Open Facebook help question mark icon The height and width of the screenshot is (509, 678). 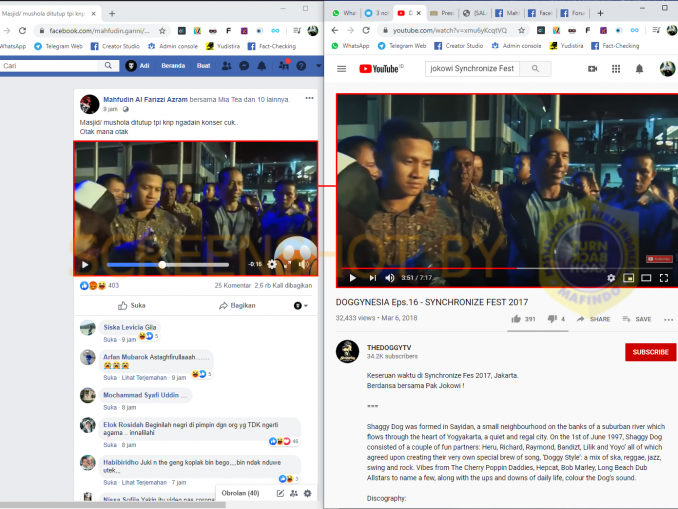tap(301, 66)
